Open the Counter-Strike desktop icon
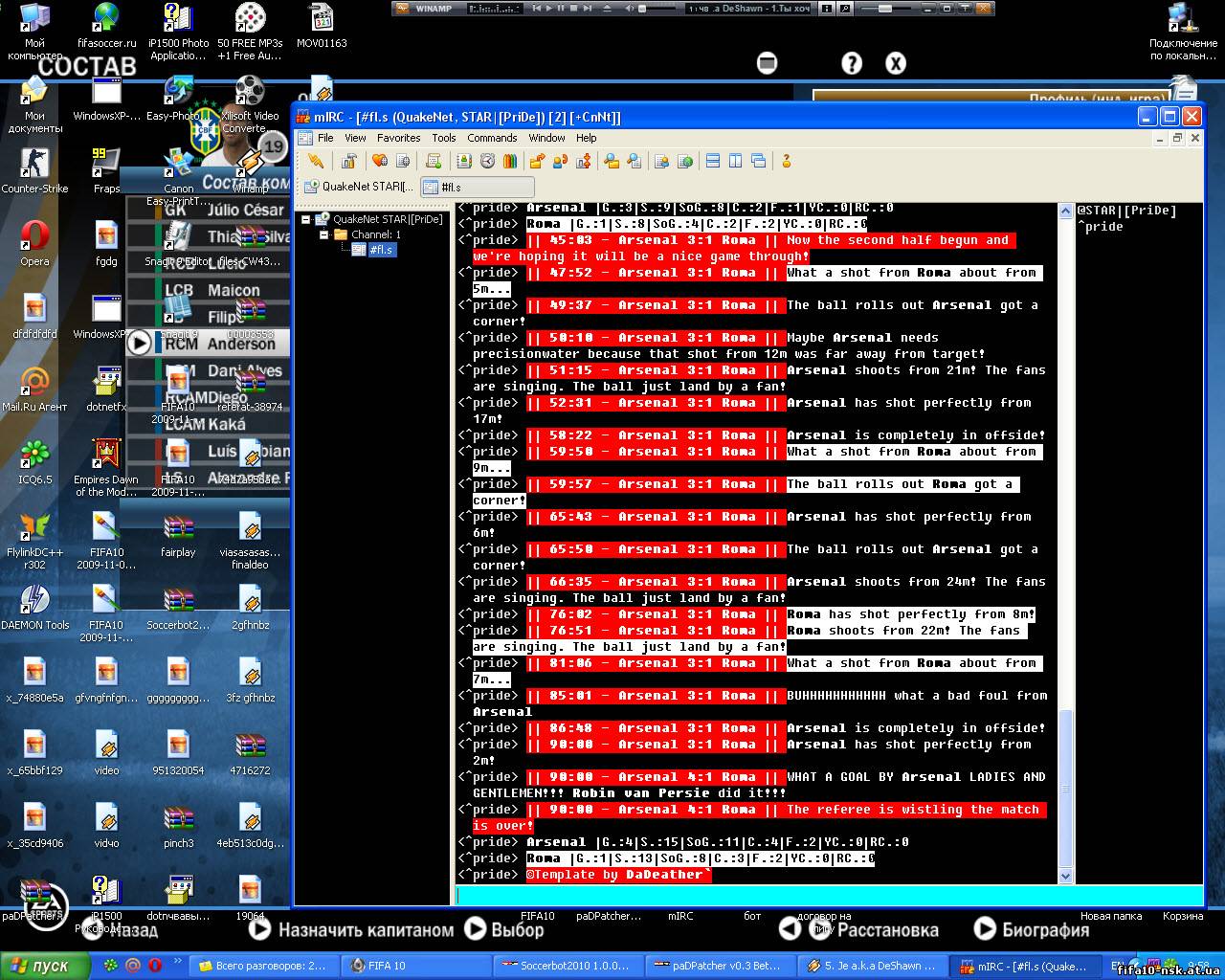This screenshot has width=1225, height=980. tap(34, 170)
